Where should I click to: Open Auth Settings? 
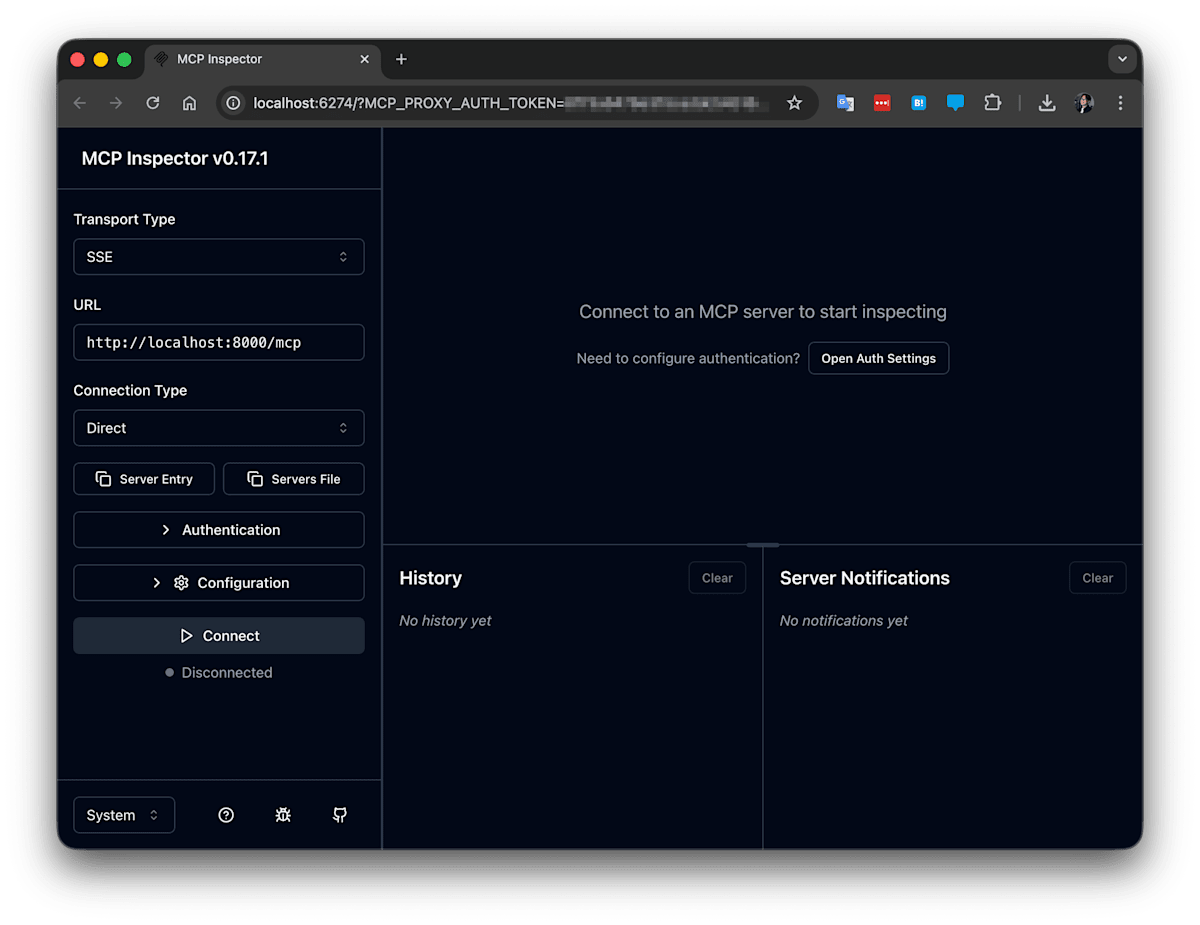point(879,358)
